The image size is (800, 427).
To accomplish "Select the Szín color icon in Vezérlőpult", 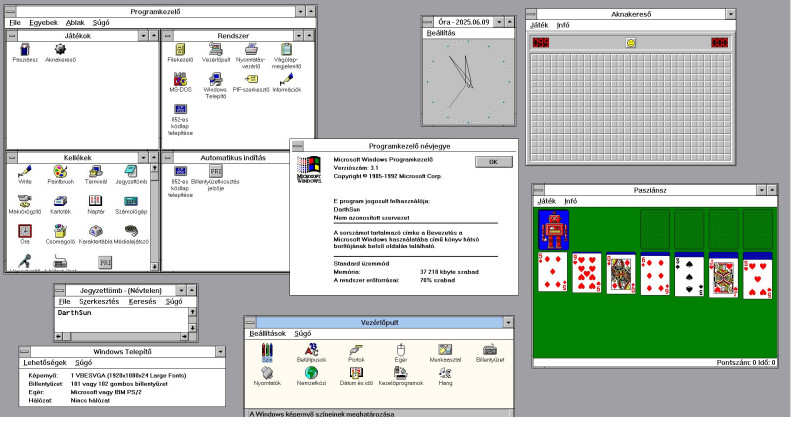I will point(267,350).
